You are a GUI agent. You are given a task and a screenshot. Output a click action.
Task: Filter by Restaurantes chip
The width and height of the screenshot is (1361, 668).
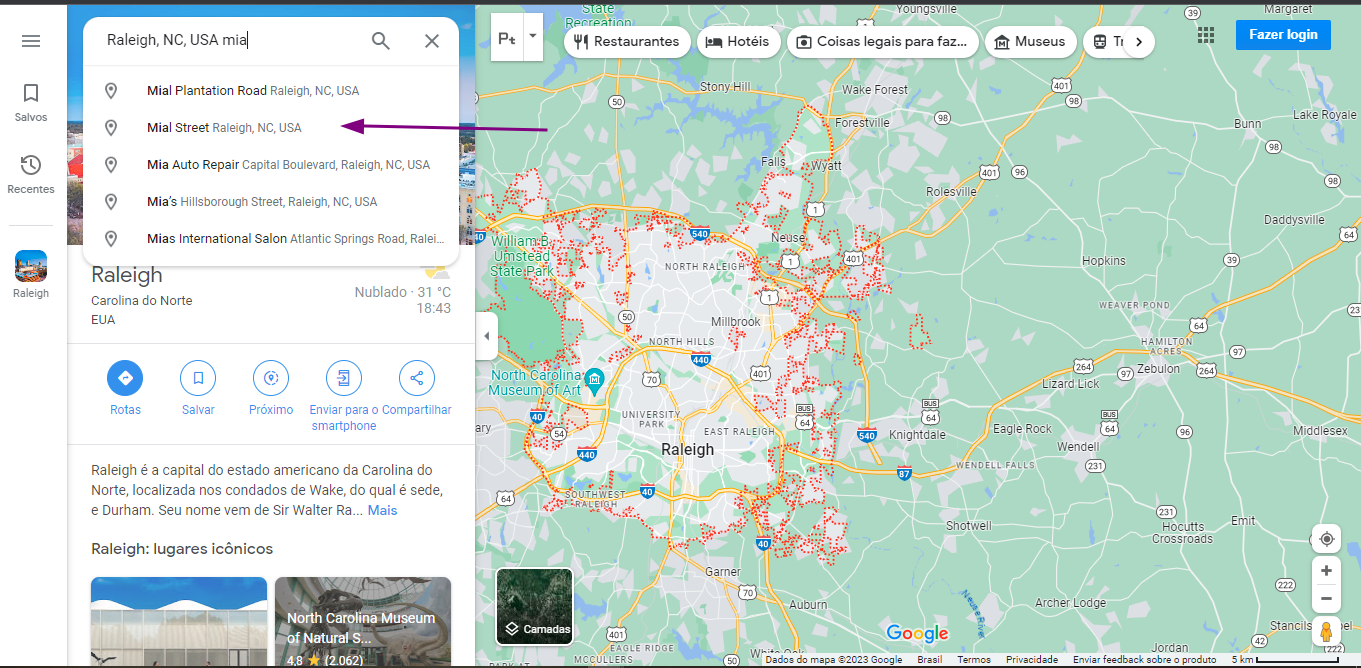628,41
